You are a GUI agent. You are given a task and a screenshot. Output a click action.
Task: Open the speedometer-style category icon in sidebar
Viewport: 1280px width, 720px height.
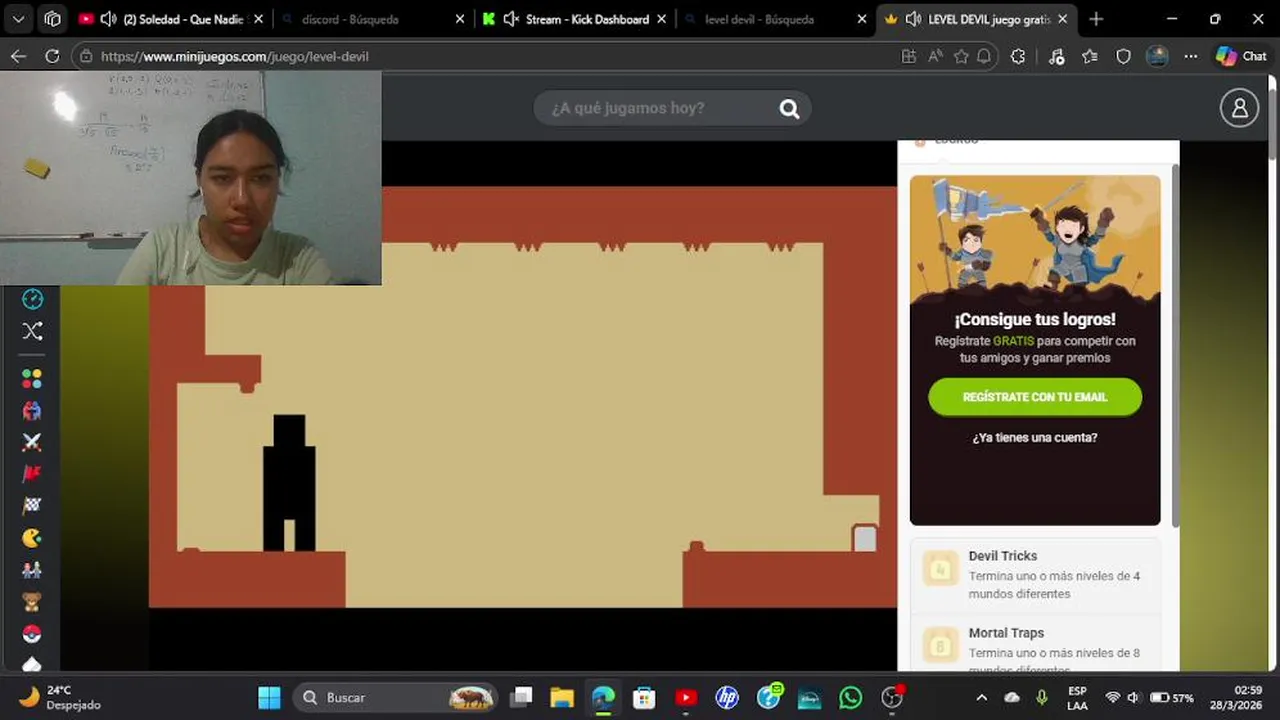pyautogui.click(x=32, y=299)
